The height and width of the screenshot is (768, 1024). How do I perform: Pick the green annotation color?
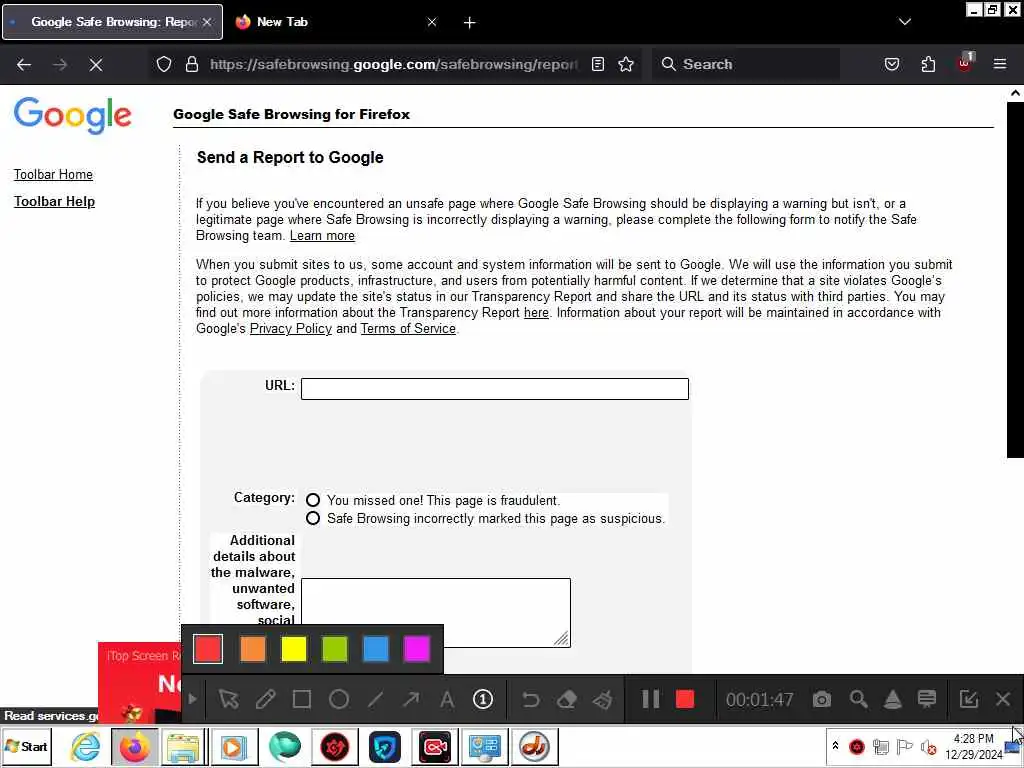335,649
